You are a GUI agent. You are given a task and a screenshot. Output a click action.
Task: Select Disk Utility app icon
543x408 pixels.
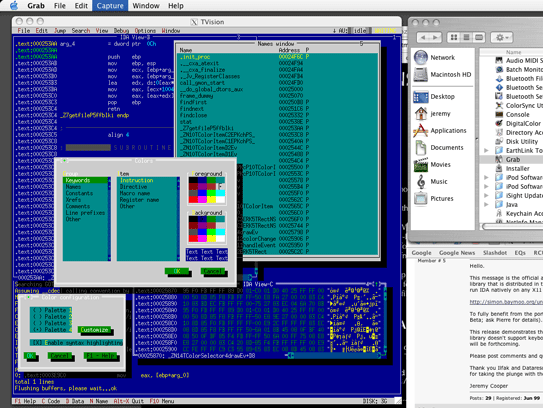[x=499, y=141]
